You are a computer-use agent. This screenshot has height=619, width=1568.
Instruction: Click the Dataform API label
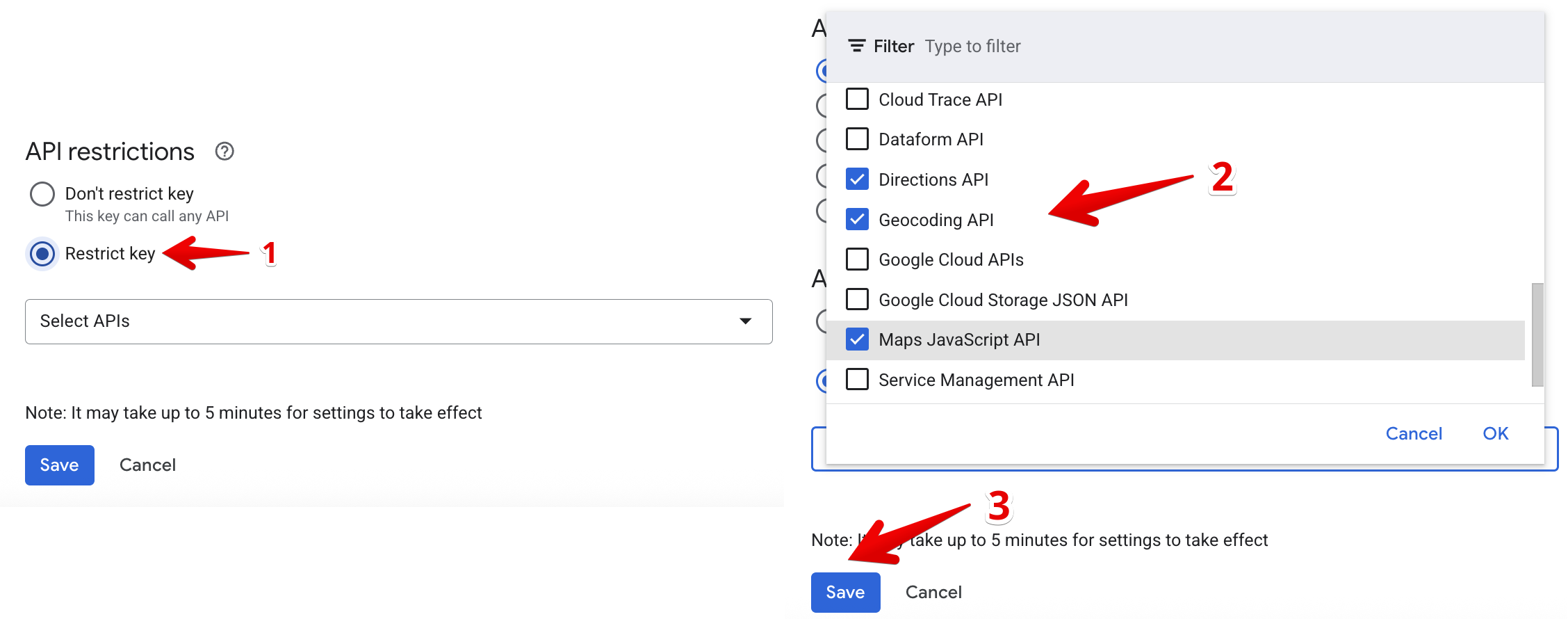click(x=931, y=140)
